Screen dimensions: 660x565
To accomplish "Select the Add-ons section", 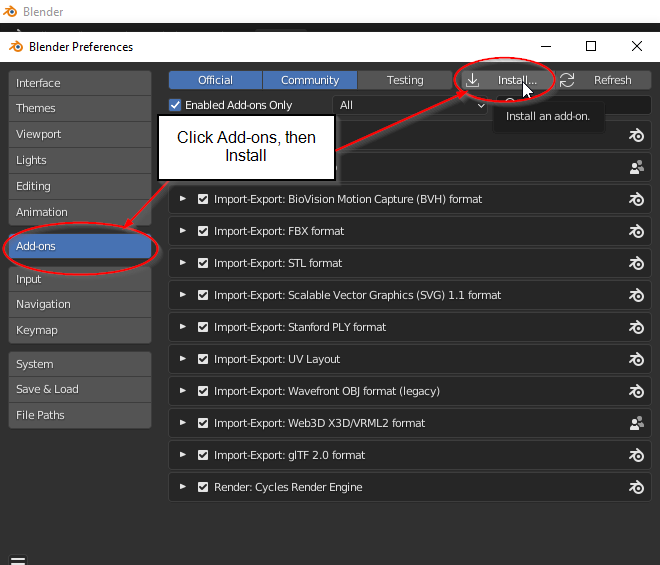I will [x=80, y=246].
